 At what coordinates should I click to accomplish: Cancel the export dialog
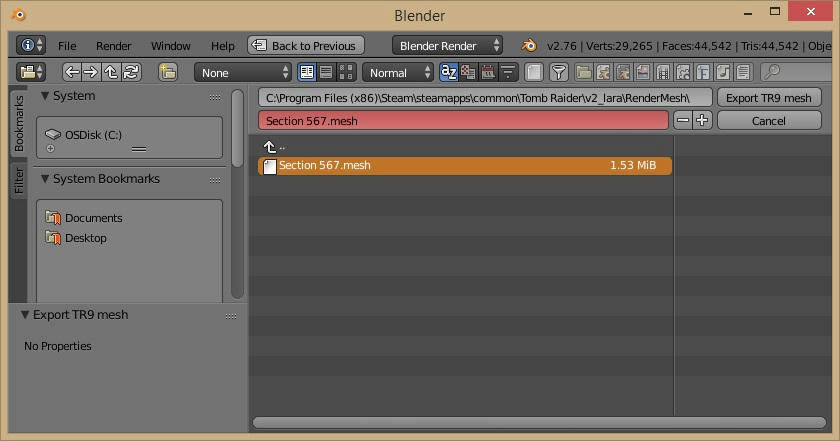click(x=769, y=121)
